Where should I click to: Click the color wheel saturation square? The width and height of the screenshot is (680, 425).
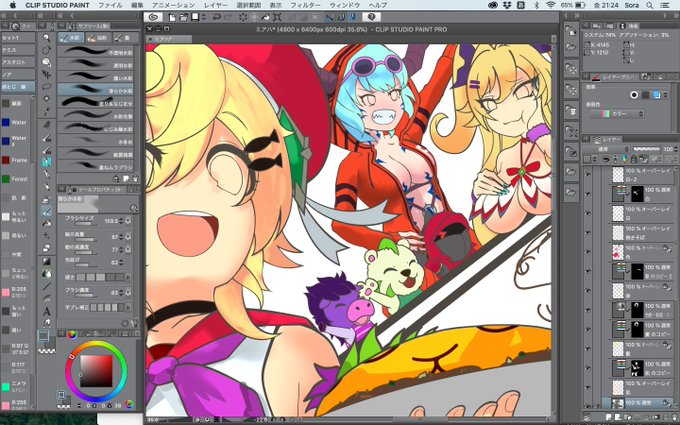point(96,371)
